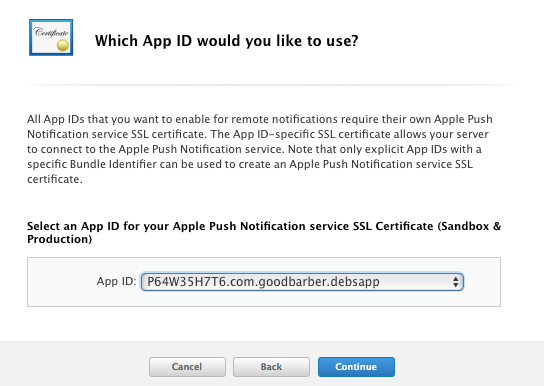This screenshot has width=544, height=386.
Task: Click the 'Select an App ID' section heading
Action: tap(264, 232)
